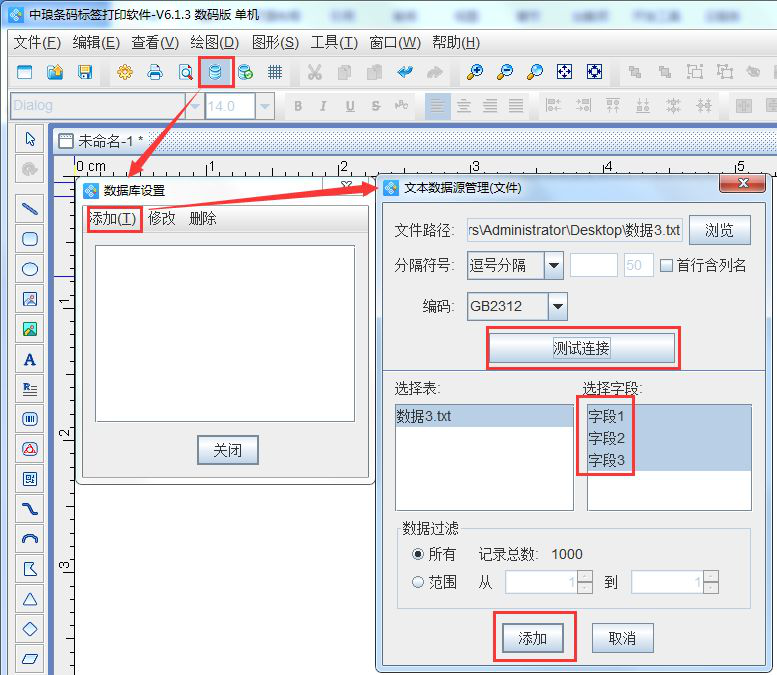Viewport: 777px width, 675px height.
Task: Select the ellipse drawing tool
Action: click(30, 269)
